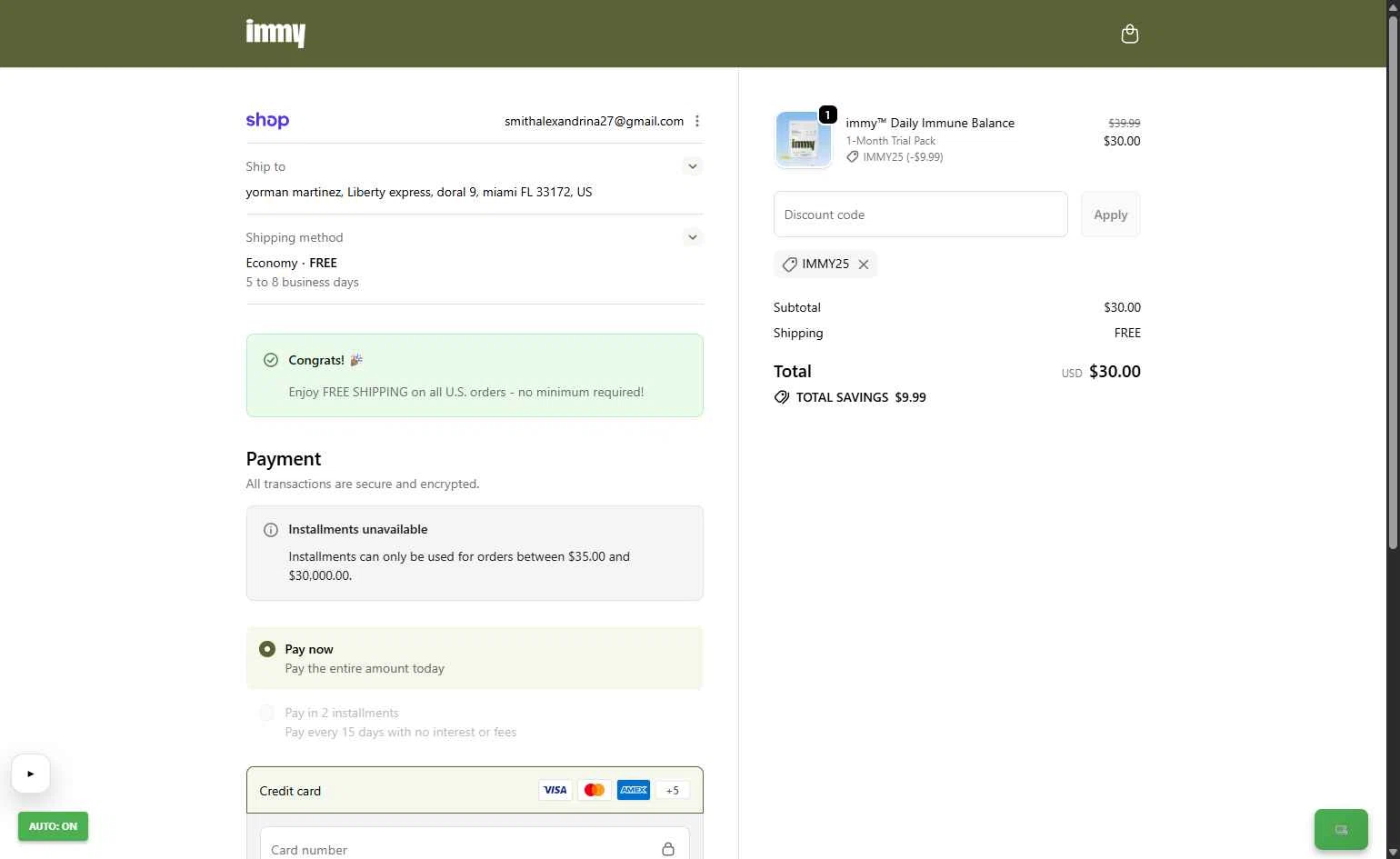Click the shipping address text line
The image size is (1400, 859).
tap(419, 192)
